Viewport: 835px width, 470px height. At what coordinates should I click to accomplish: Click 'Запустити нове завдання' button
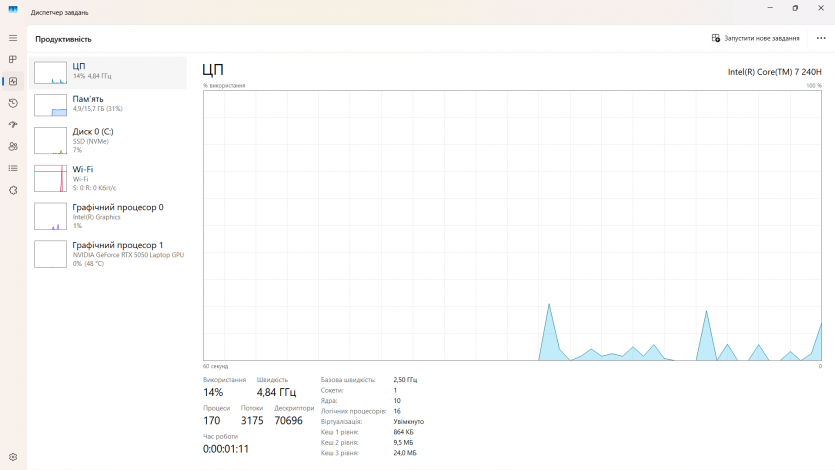coord(756,38)
